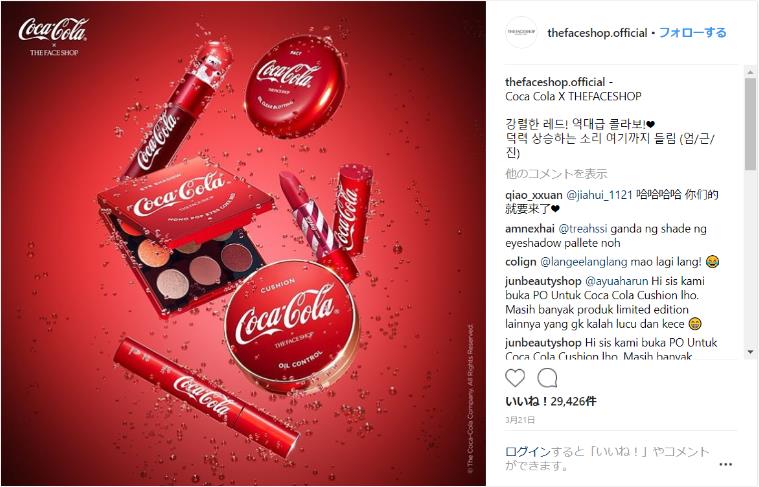The image size is (759, 487).
Task: Click scrollbar down arrow in comments
Action: tap(750, 352)
